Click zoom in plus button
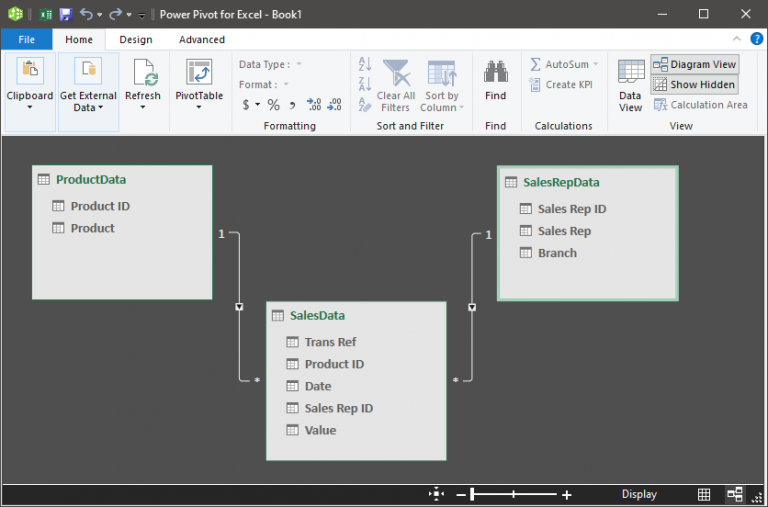The image size is (768, 507). point(567,495)
